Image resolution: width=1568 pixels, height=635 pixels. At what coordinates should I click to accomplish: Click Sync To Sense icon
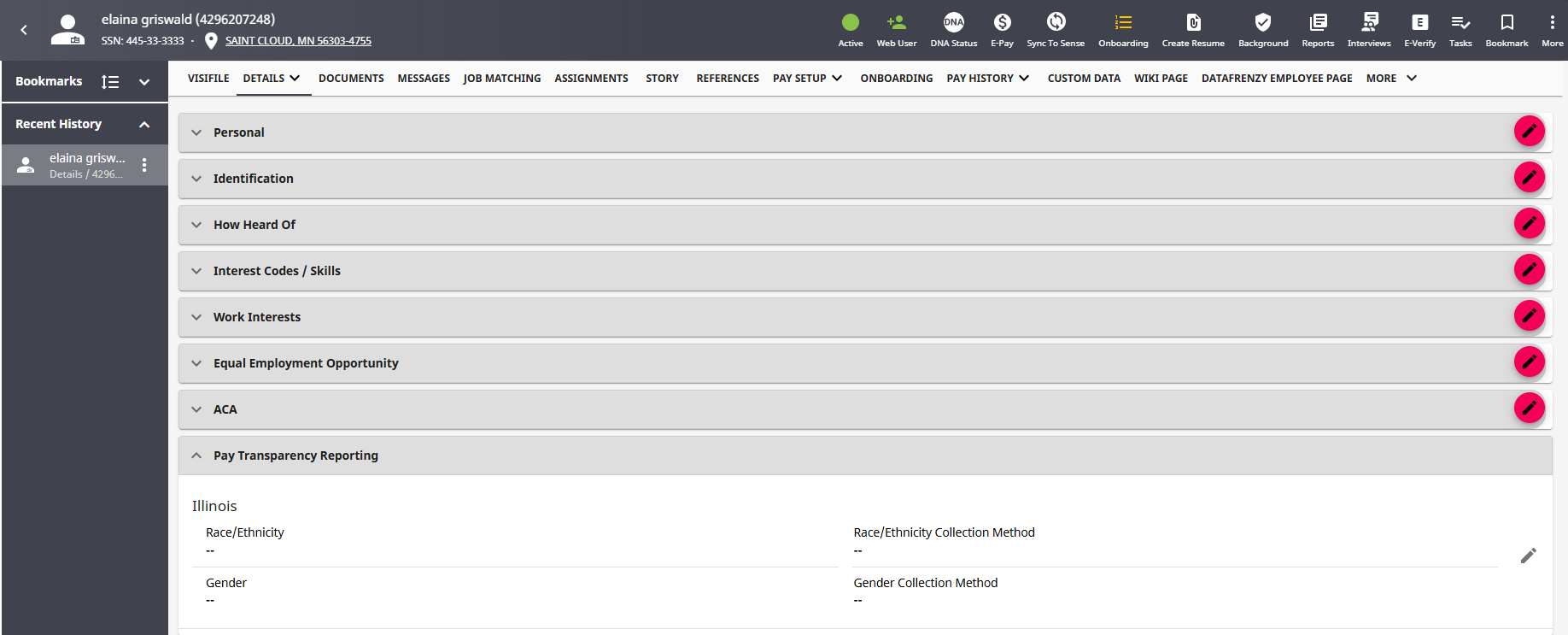pyautogui.click(x=1056, y=22)
